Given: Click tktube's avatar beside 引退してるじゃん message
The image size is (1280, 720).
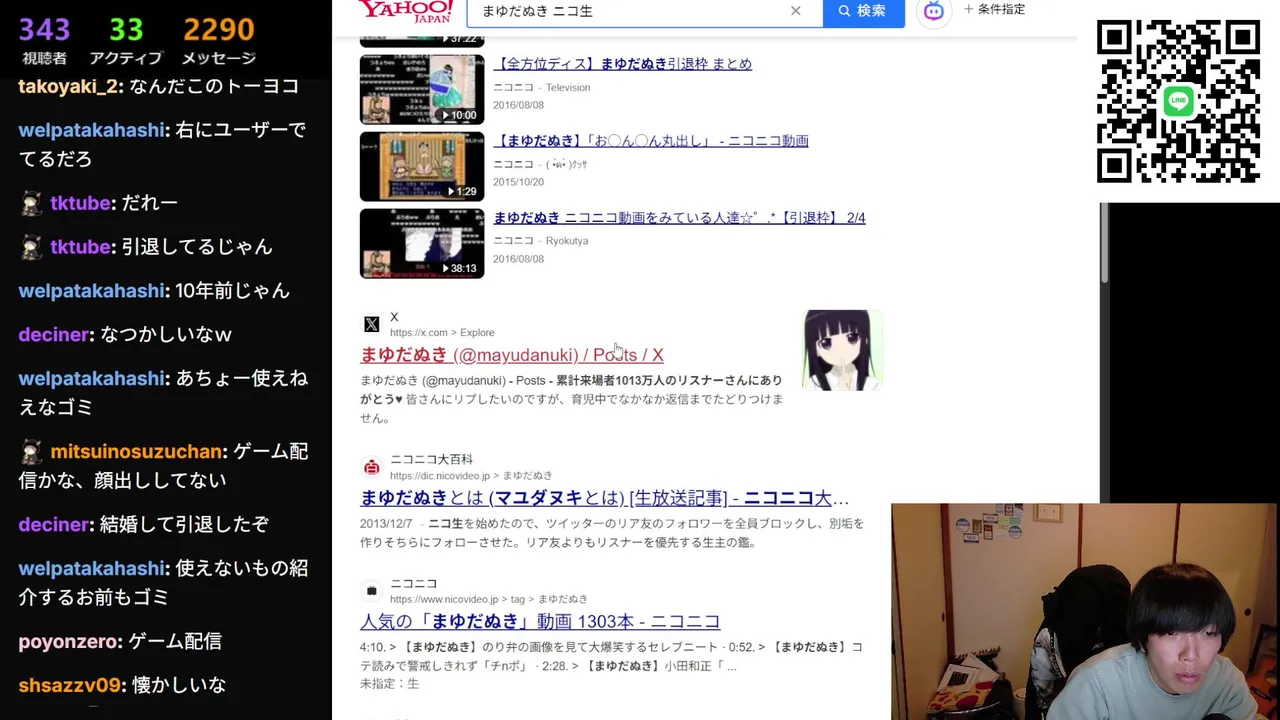Looking at the screenshot, I should point(32,247).
